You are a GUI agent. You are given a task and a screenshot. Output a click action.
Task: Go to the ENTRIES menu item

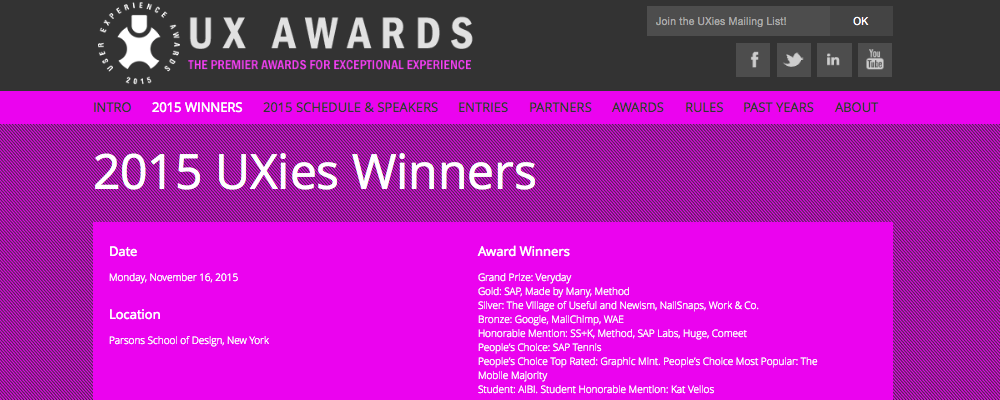pos(483,107)
